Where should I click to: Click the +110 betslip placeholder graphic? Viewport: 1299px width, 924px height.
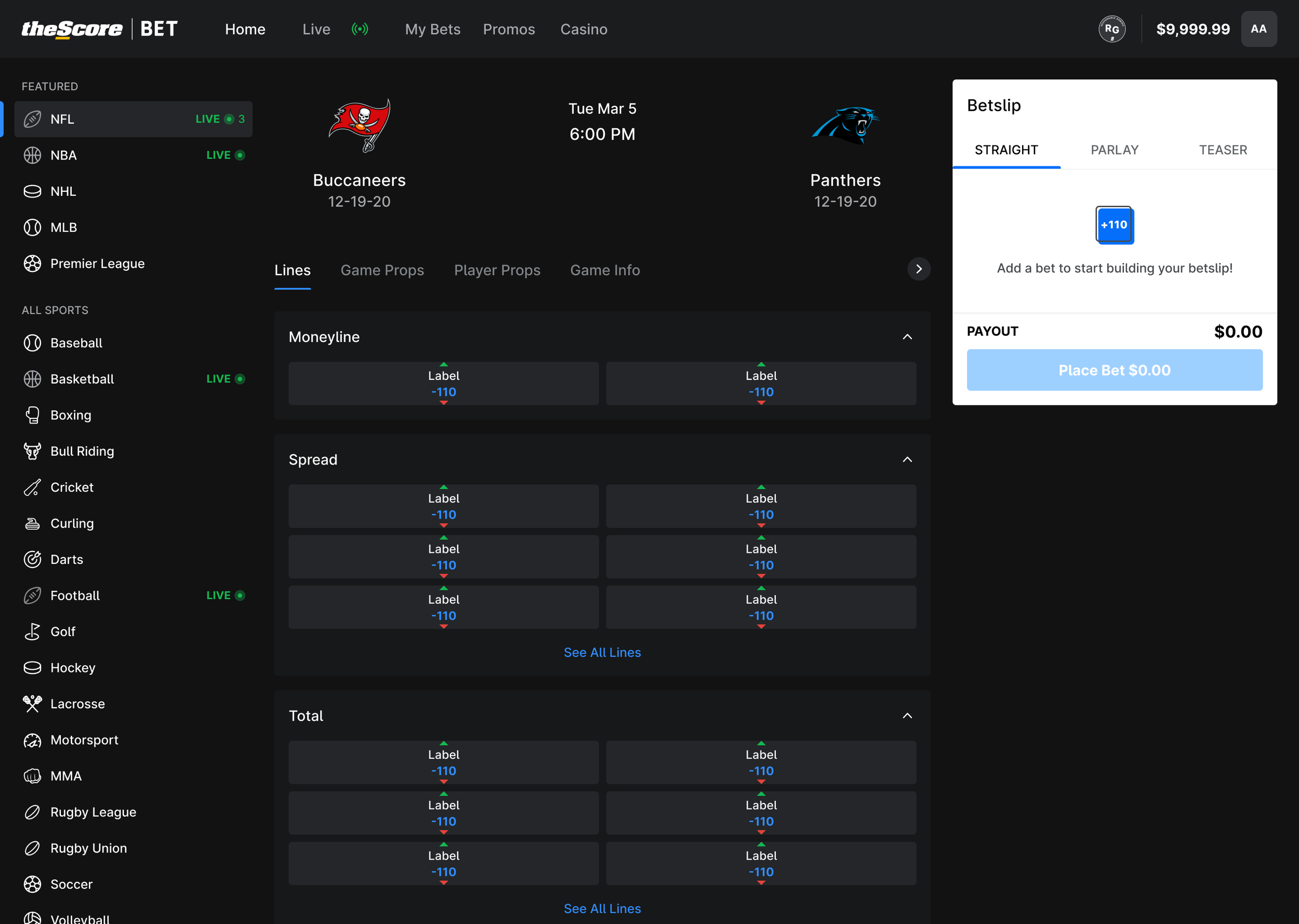pyautogui.click(x=1115, y=226)
